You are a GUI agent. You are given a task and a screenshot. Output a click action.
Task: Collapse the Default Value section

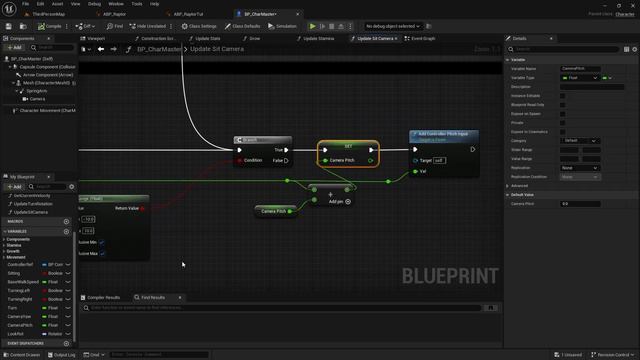[x=507, y=195]
